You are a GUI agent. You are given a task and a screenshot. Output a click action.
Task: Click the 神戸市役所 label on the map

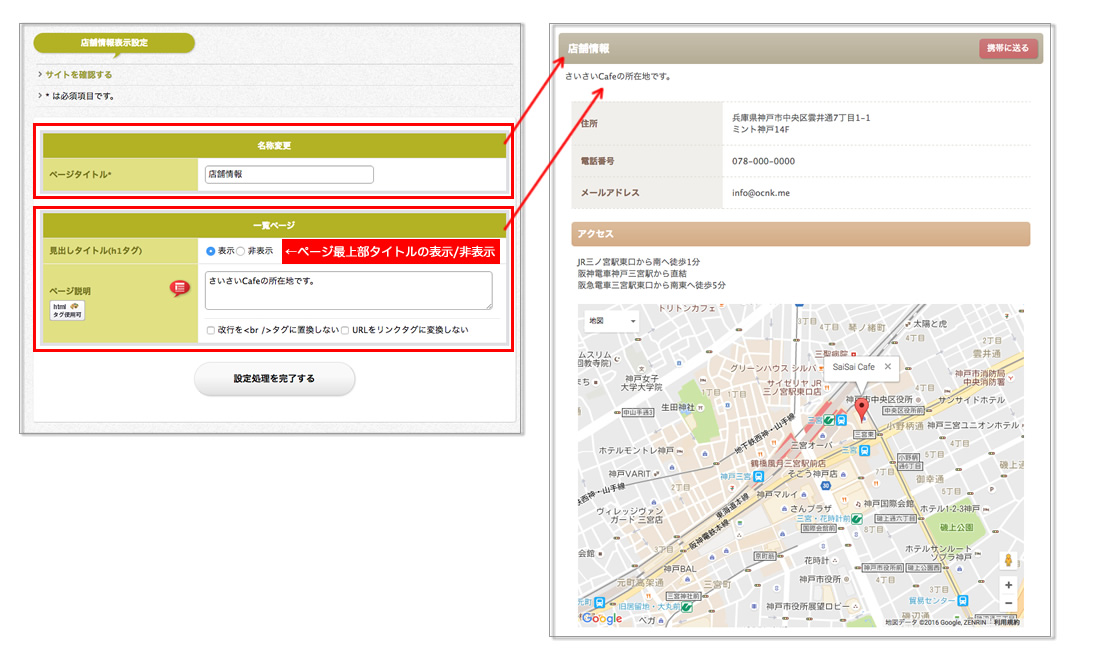[x=820, y=580]
